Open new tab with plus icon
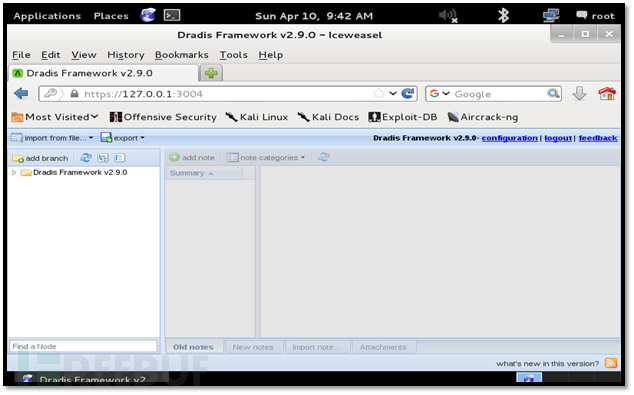The width and height of the screenshot is (634, 395). [x=211, y=73]
